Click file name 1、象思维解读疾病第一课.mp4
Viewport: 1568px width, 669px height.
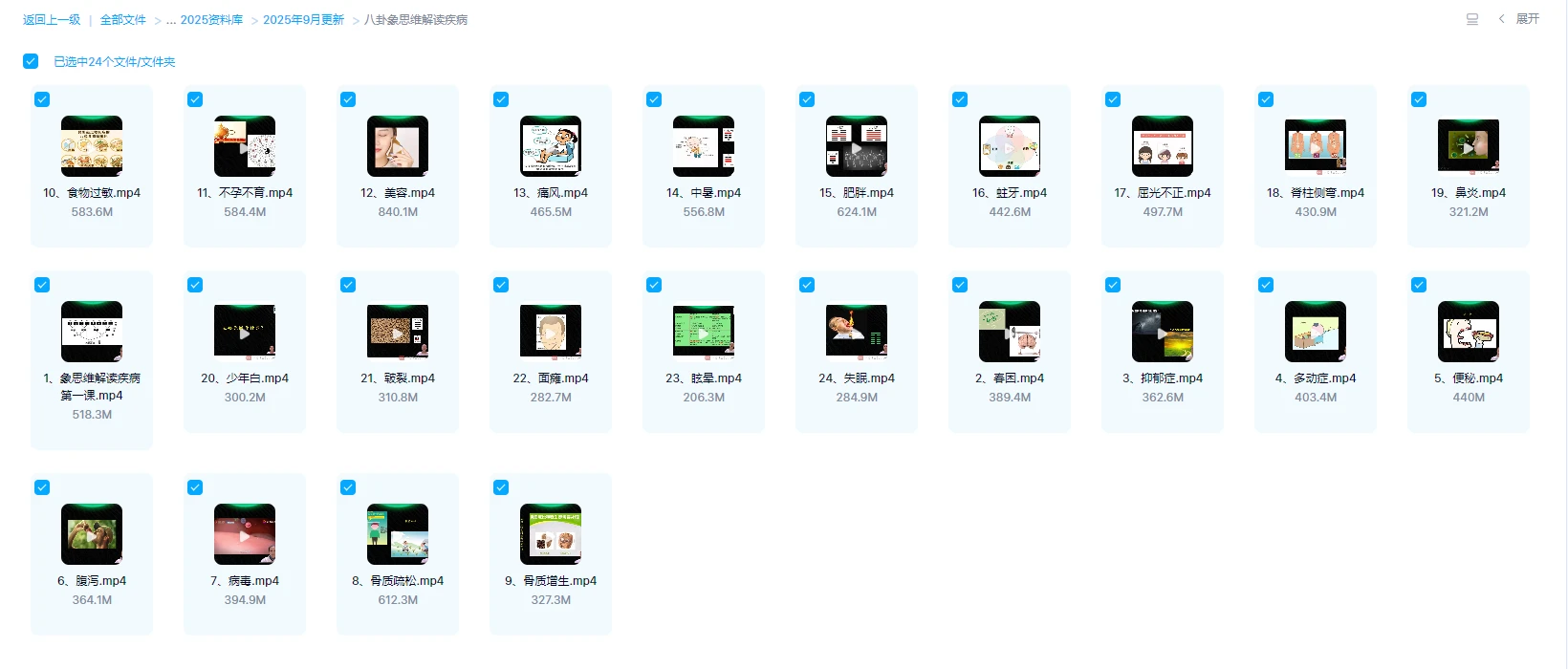coord(92,386)
